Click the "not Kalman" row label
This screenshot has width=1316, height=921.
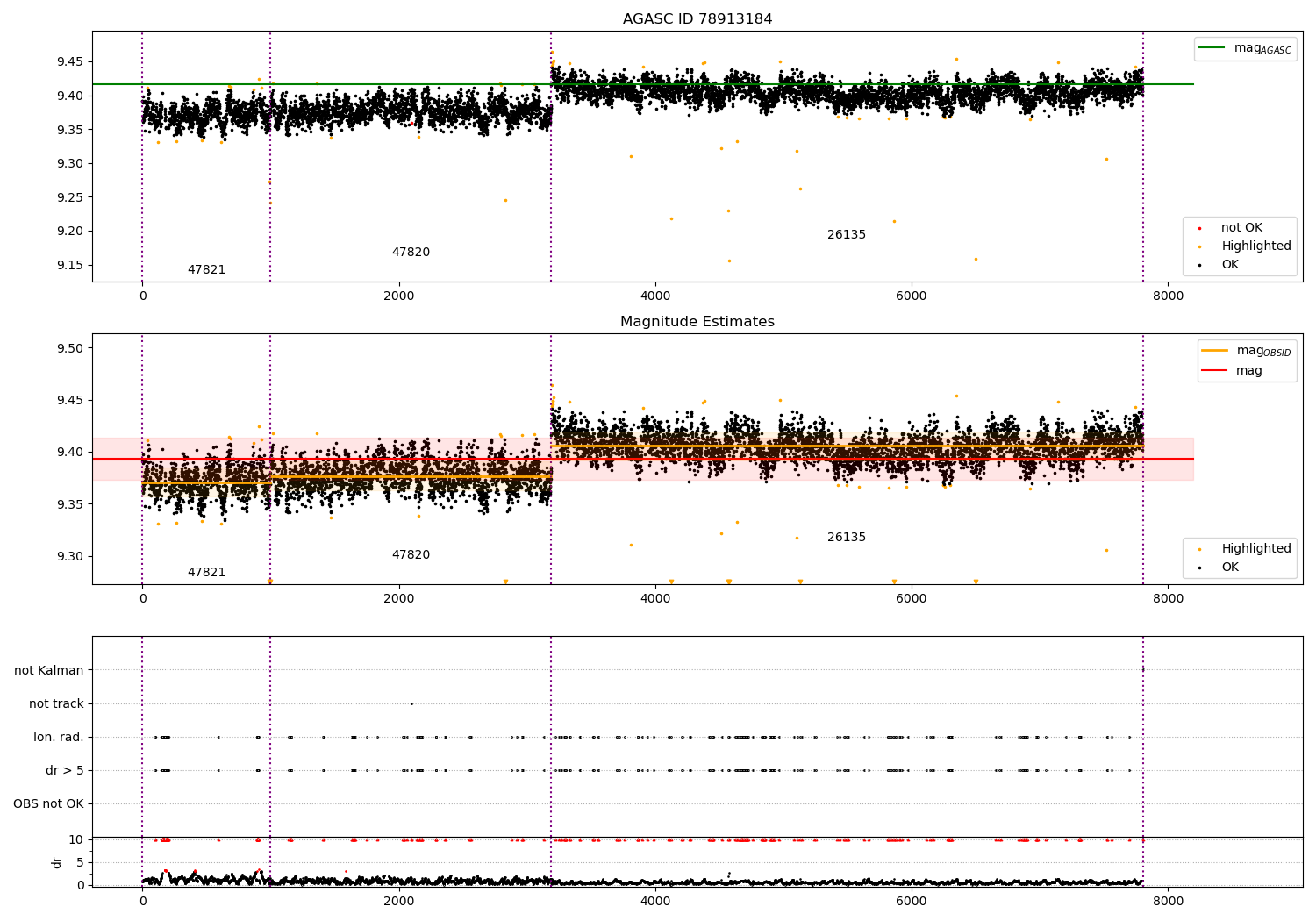click(49, 671)
